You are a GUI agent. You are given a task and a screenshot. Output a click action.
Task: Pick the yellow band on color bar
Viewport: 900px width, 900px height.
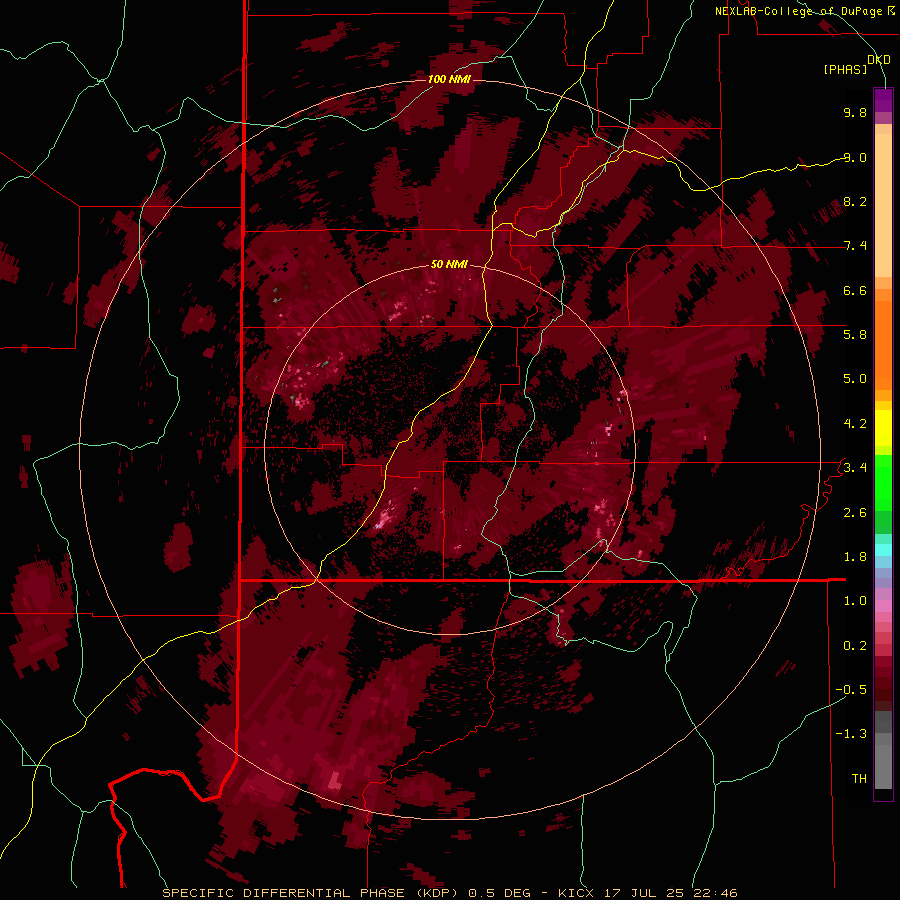coord(883,428)
